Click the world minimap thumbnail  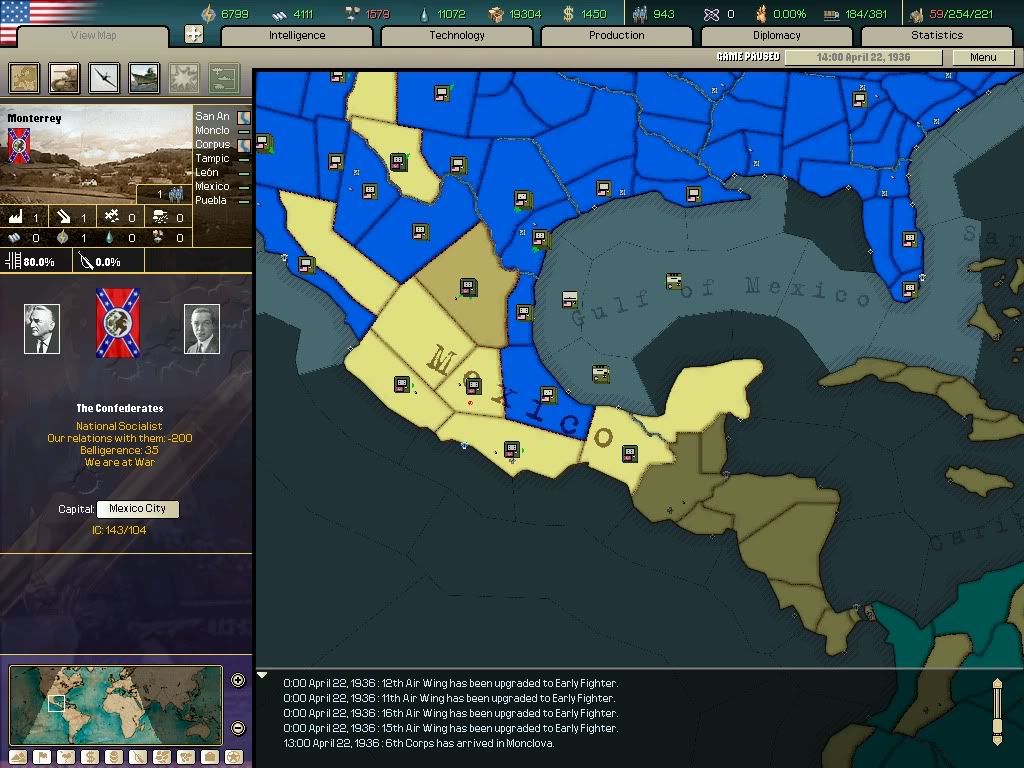click(116, 705)
